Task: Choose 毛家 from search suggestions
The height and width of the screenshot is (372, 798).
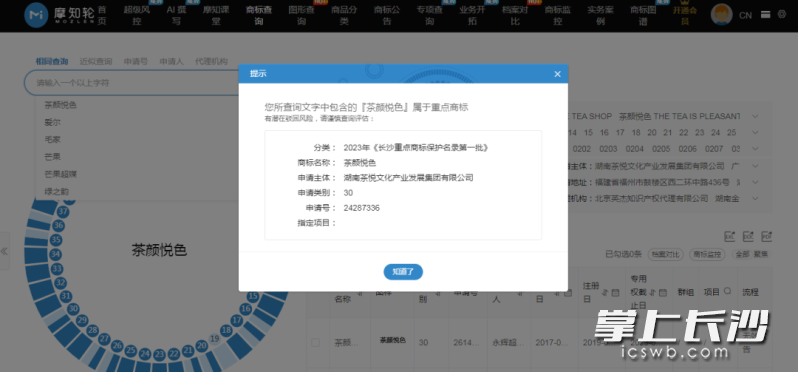Action: pos(52,139)
